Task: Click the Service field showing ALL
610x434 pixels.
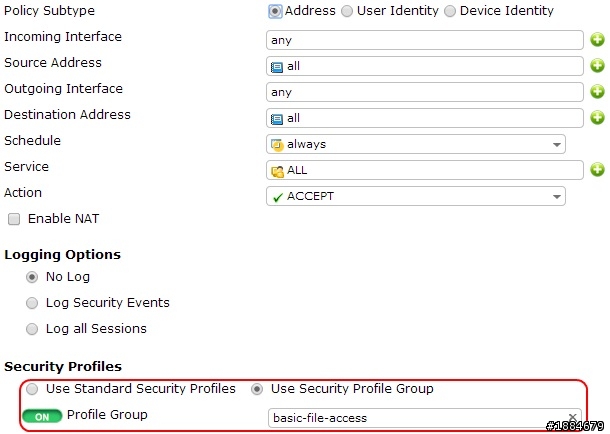Action: coord(425,170)
